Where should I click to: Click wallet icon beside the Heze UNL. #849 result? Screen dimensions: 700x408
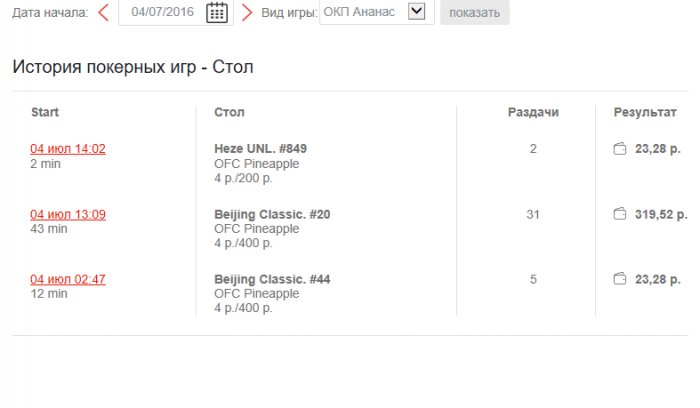(619, 149)
